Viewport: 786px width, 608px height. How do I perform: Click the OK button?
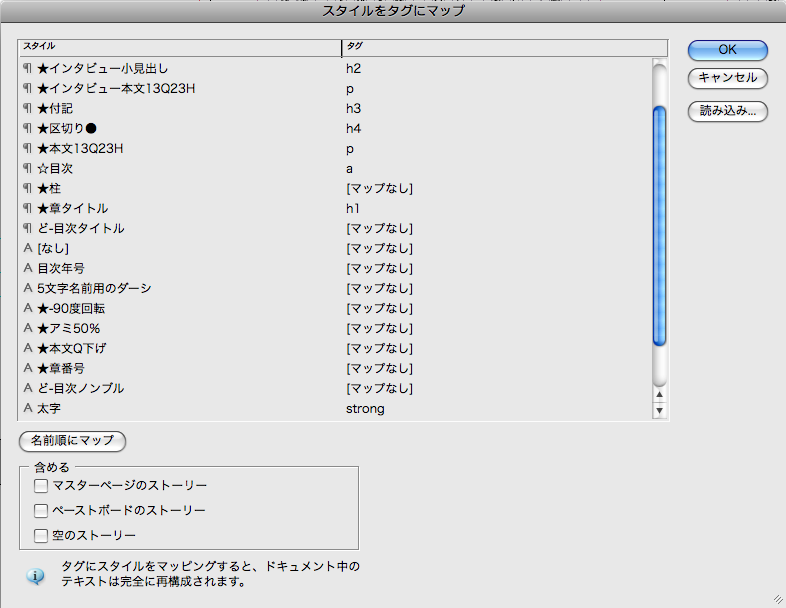(x=727, y=50)
